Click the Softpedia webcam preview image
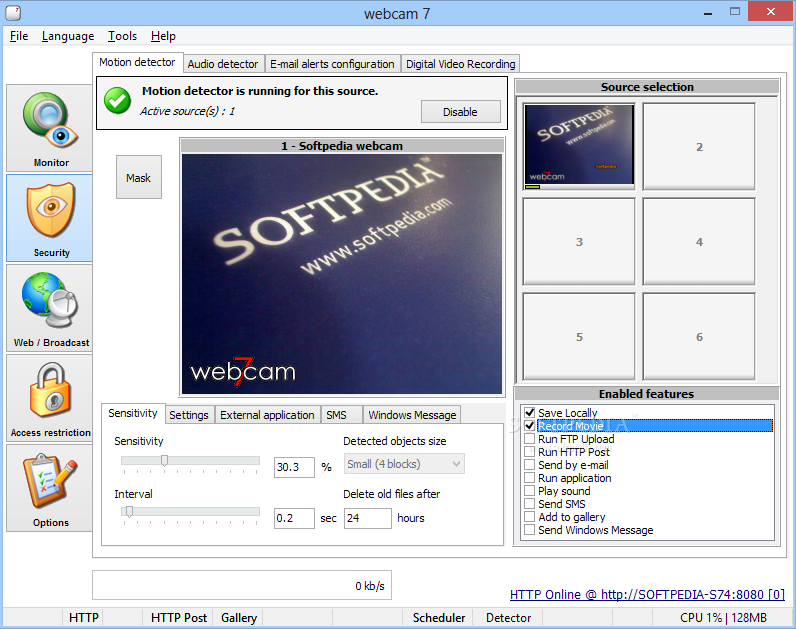The height and width of the screenshot is (629, 796). pos(342,274)
